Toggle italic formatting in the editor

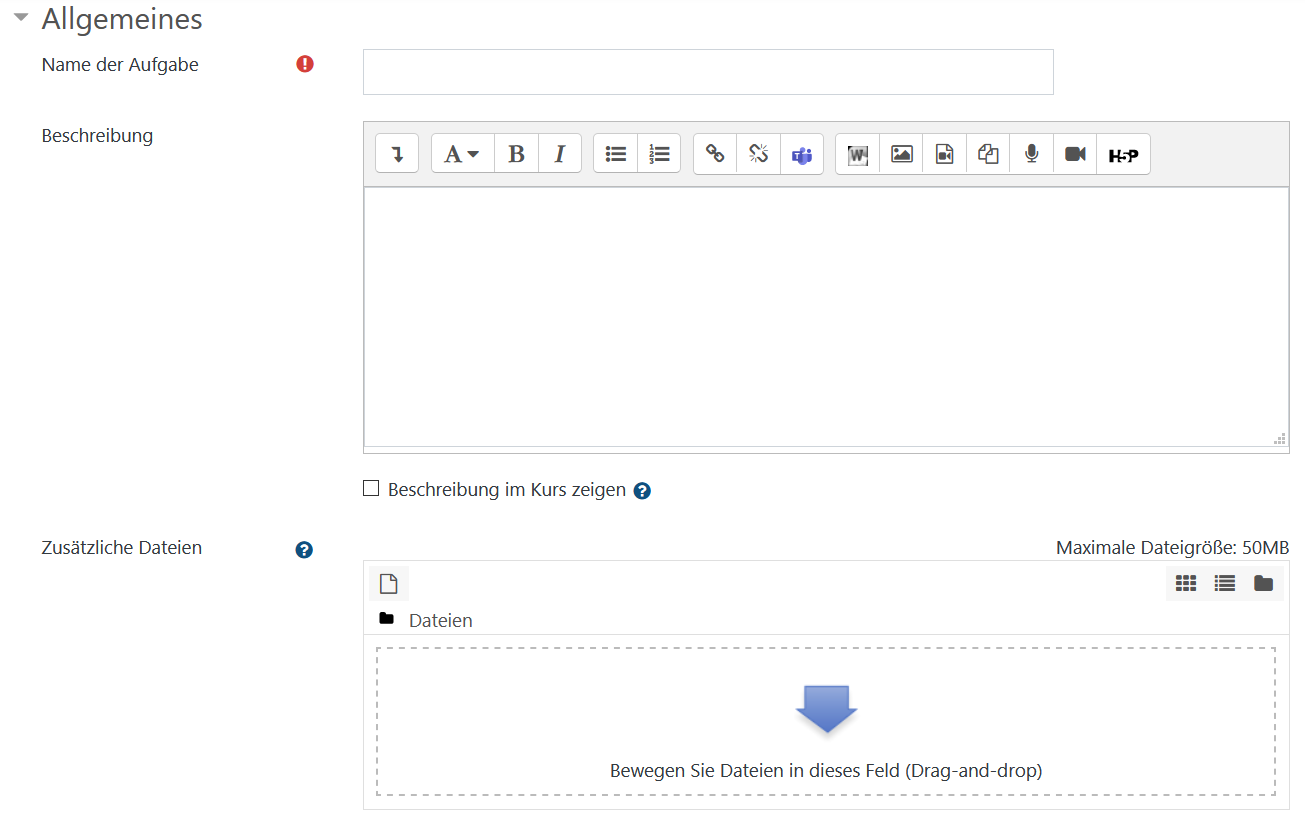[560, 154]
